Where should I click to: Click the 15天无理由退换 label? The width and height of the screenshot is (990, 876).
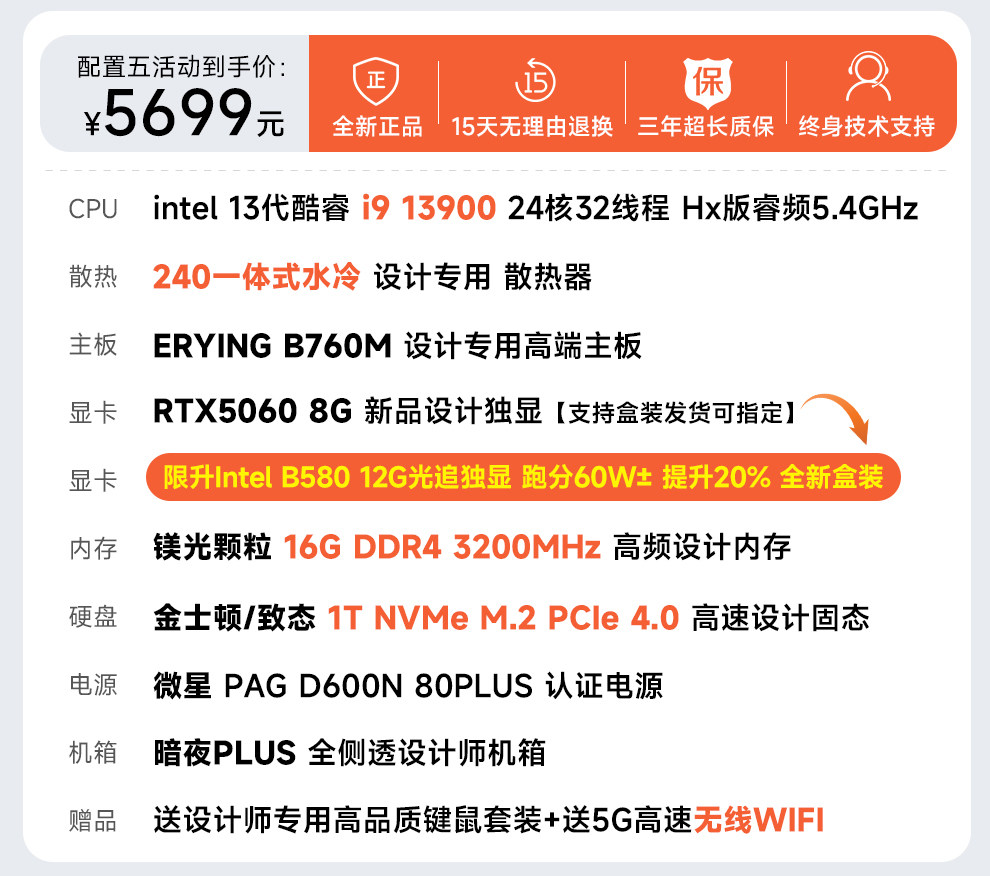[532, 126]
